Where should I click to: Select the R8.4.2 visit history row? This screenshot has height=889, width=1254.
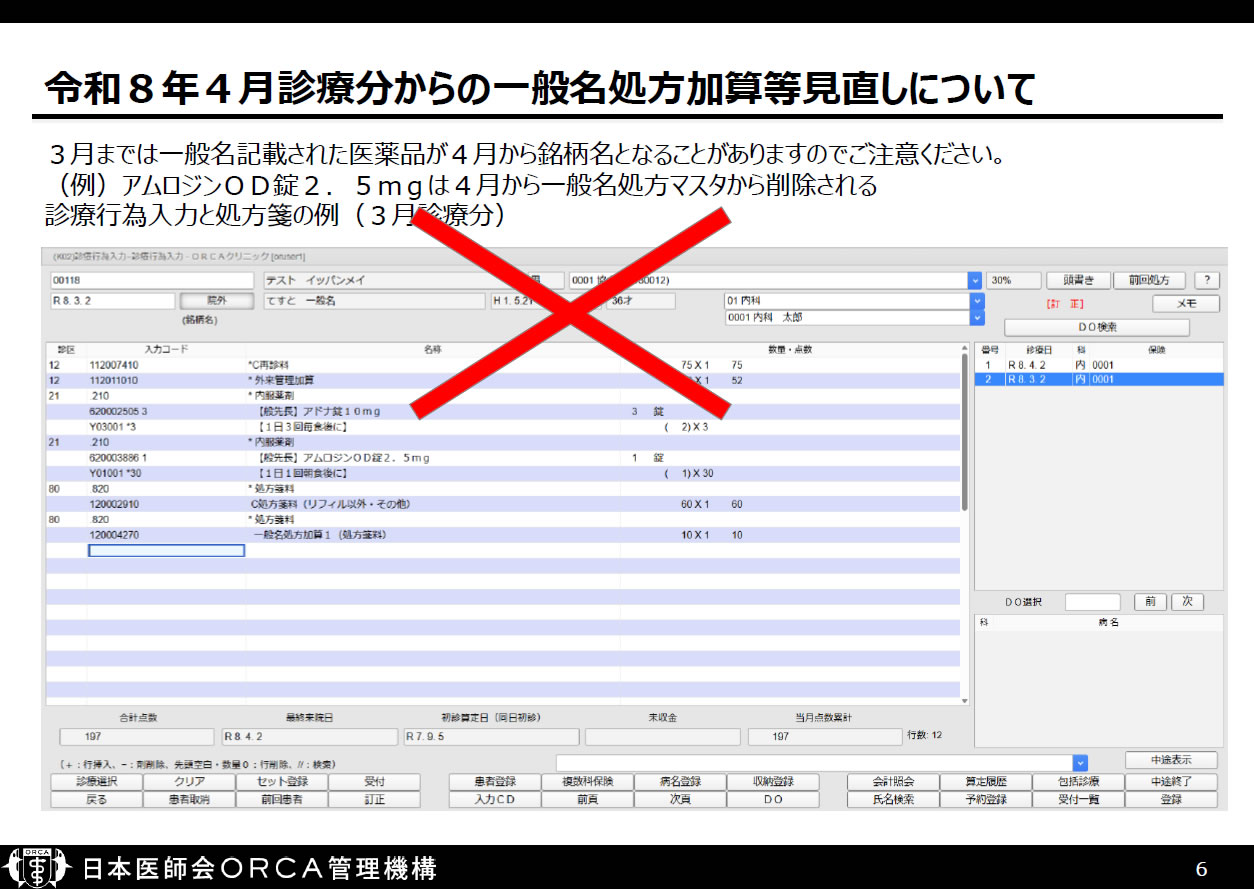1098,365
